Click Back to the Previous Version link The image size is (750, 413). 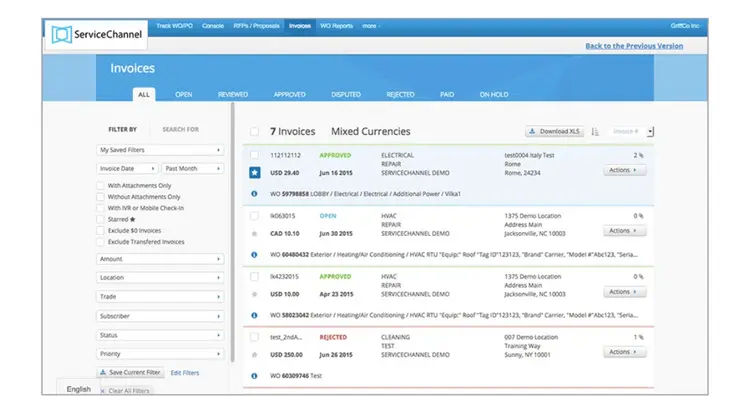634,46
